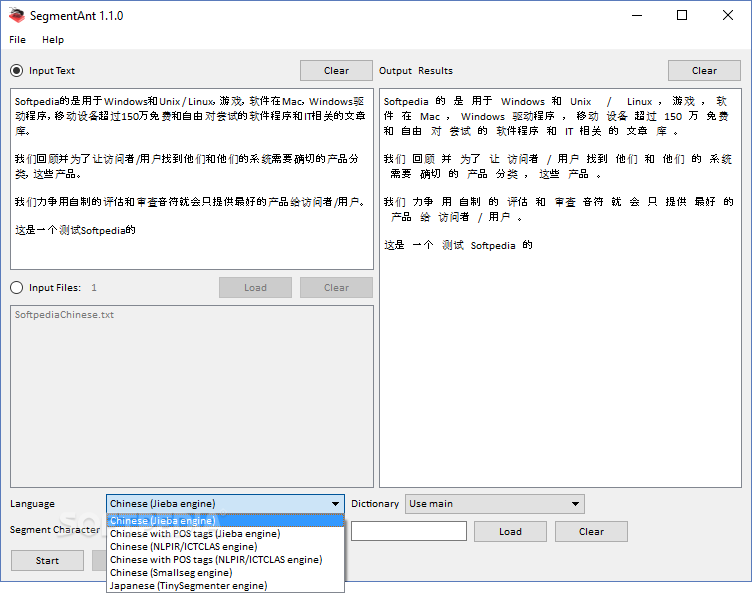Click the dictionary Load button
The width and height of the screenshot is (752, 593).
coord(510,532)
